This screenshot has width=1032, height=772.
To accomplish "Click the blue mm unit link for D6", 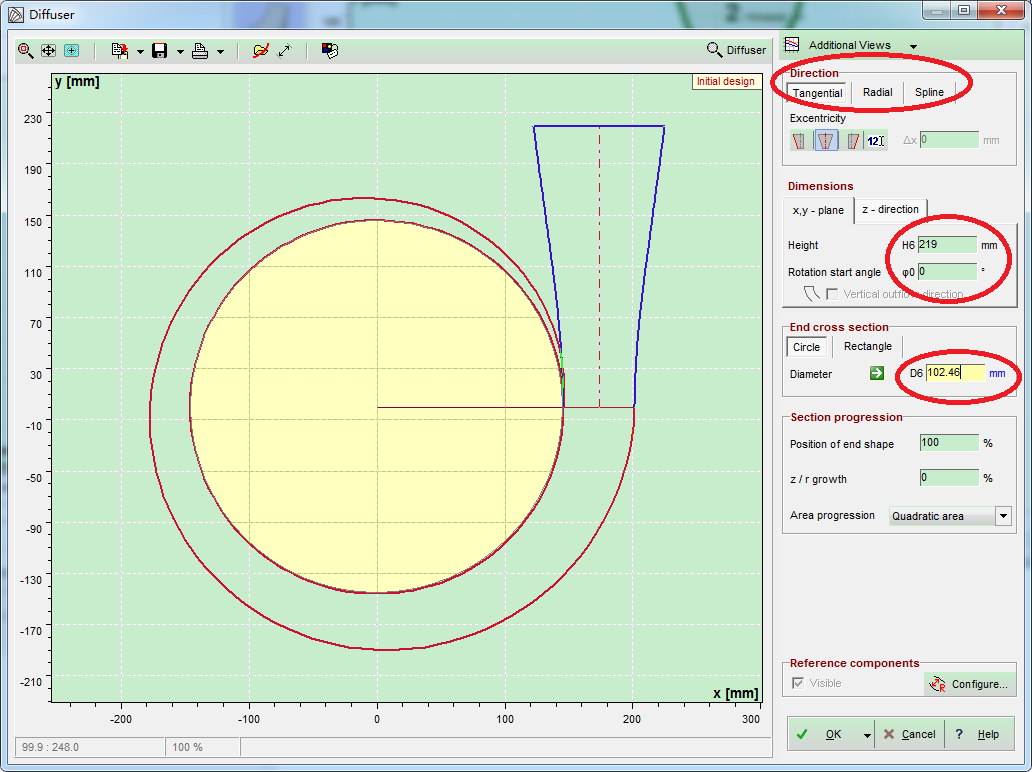I will [997, 373].
